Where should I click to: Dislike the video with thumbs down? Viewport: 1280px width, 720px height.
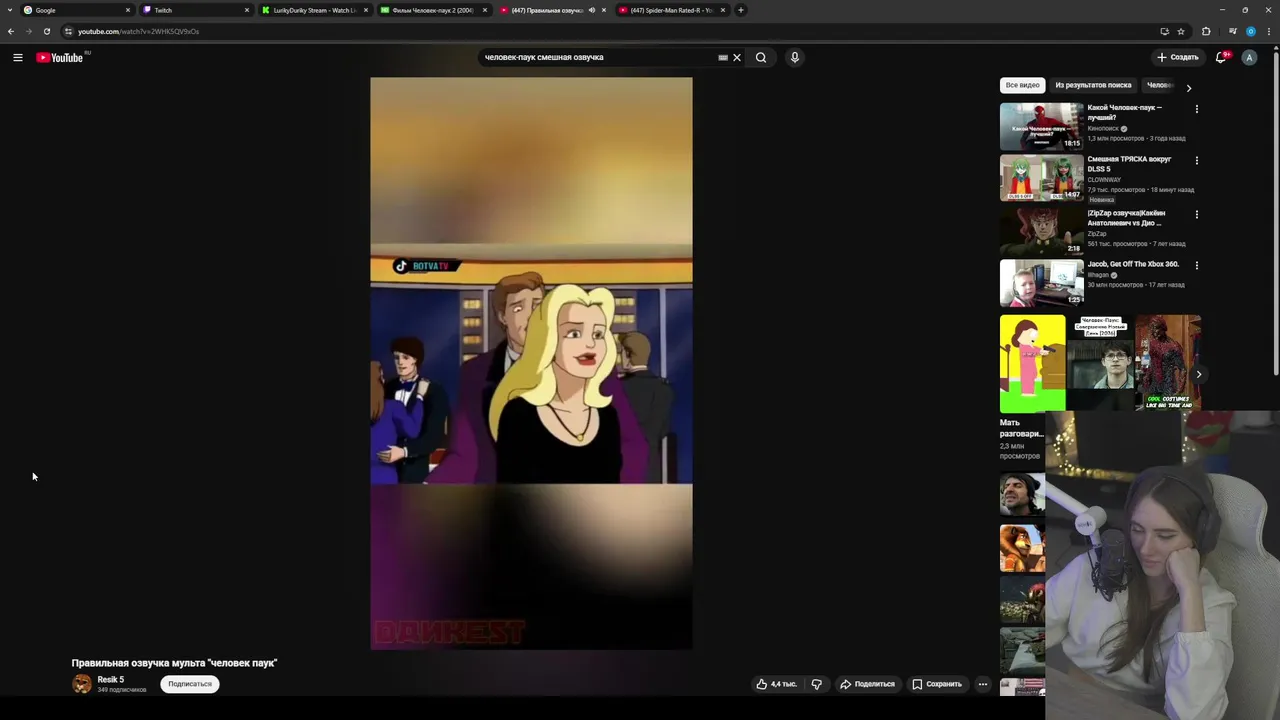pyautogui.click(x=817, y=684)
